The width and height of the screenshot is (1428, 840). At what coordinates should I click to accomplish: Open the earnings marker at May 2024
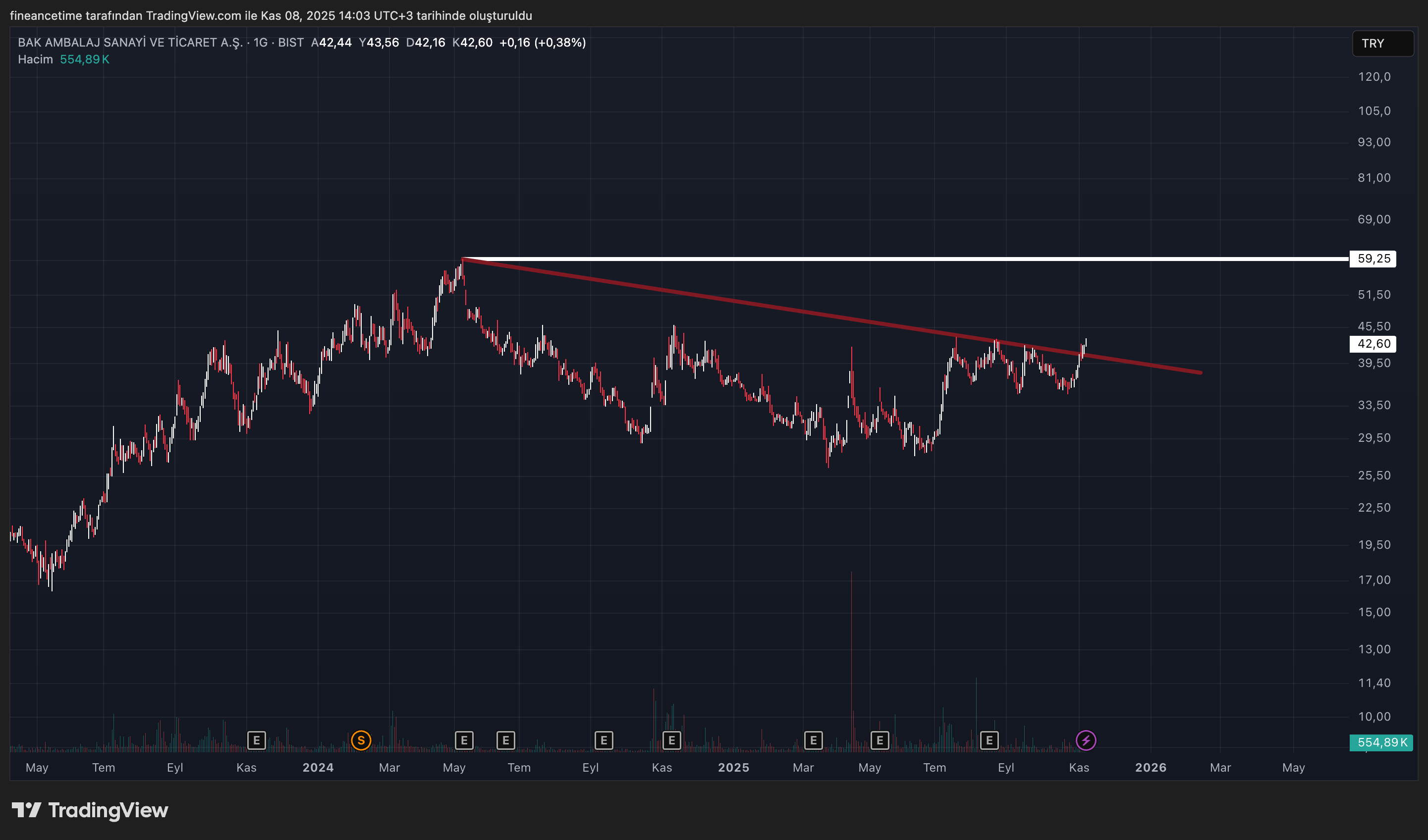464,740
